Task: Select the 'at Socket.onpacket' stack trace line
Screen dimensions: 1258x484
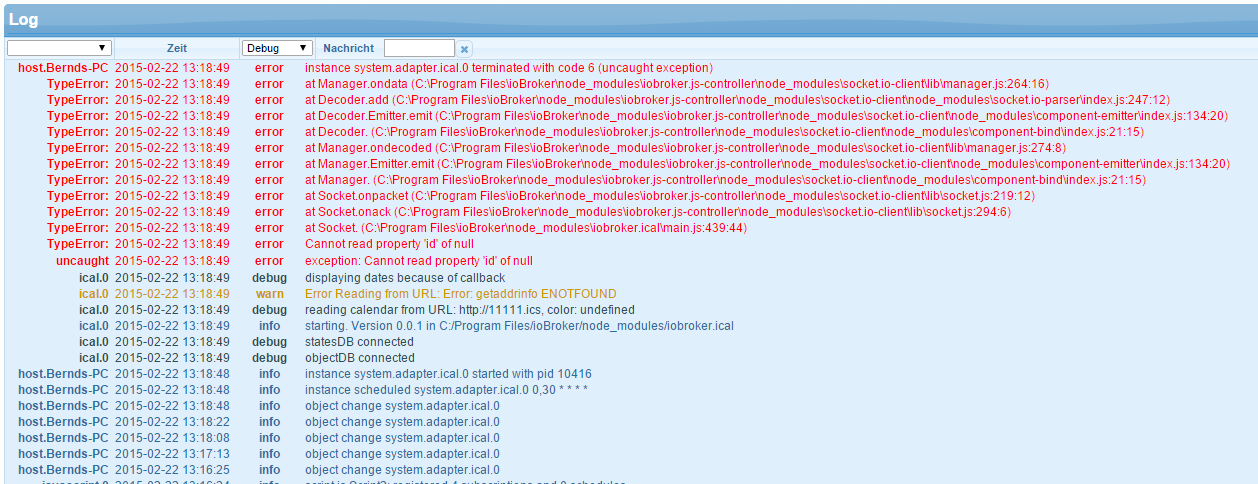Action: pos(670,196)
